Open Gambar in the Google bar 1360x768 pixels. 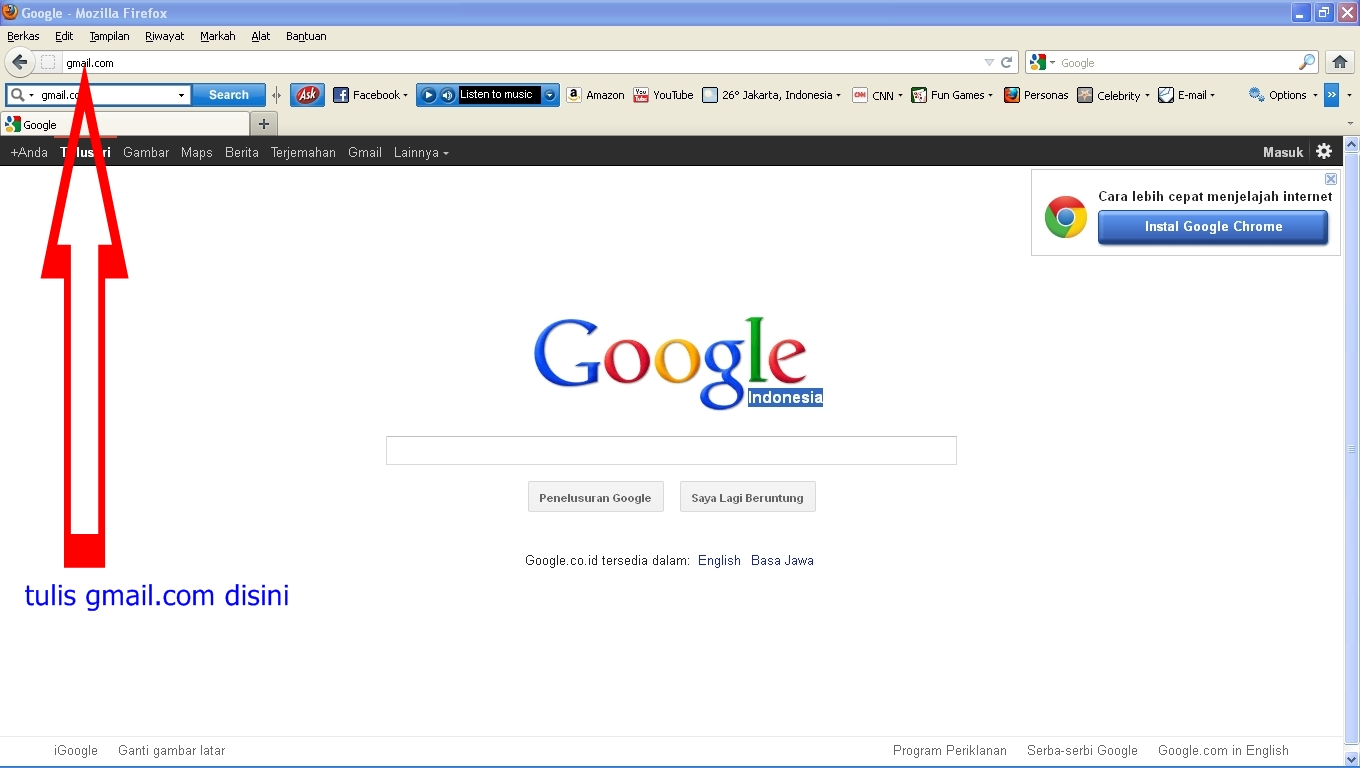click(146, 152)
